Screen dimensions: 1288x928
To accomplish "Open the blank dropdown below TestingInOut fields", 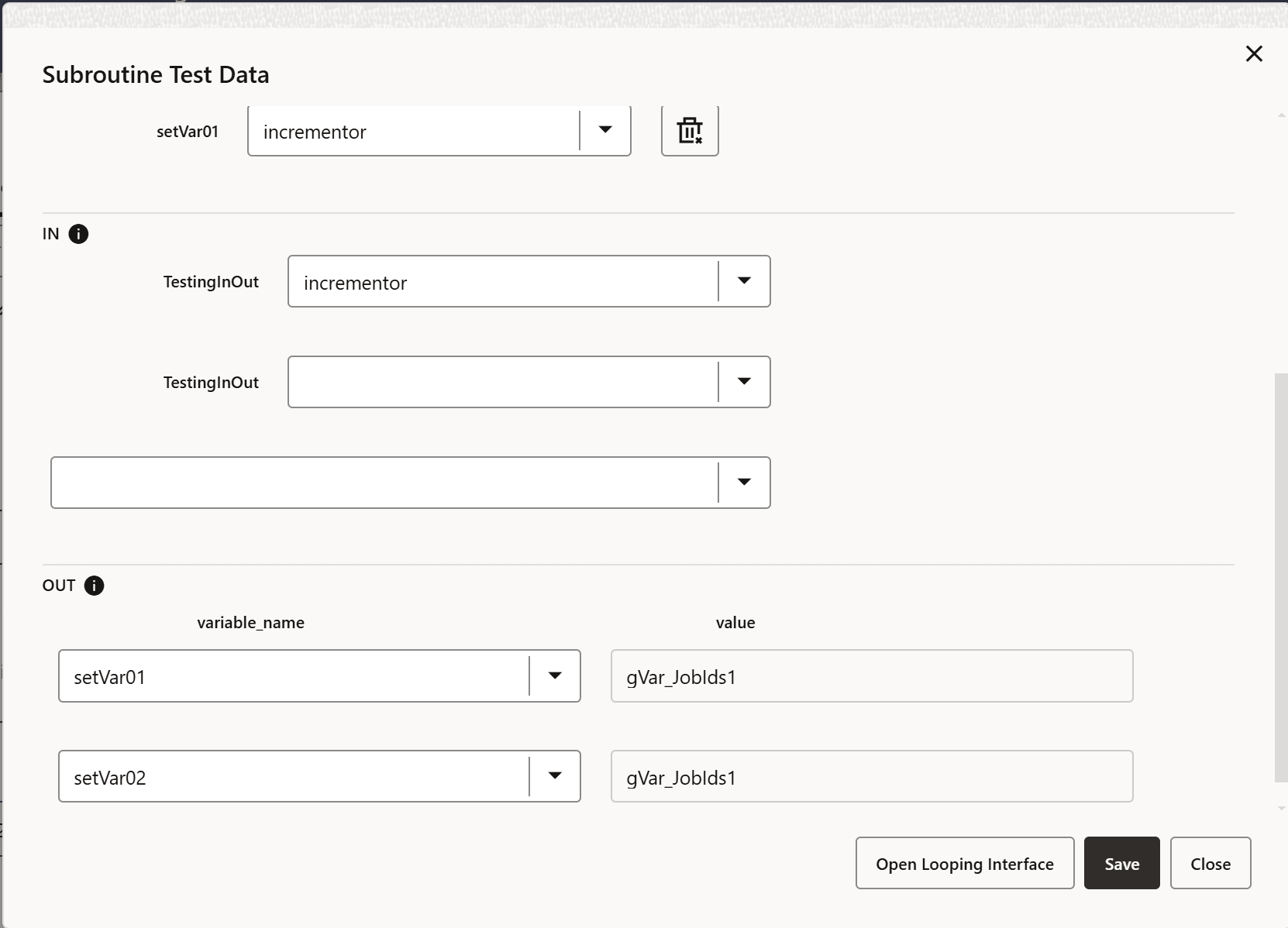I will coord(743,482).
